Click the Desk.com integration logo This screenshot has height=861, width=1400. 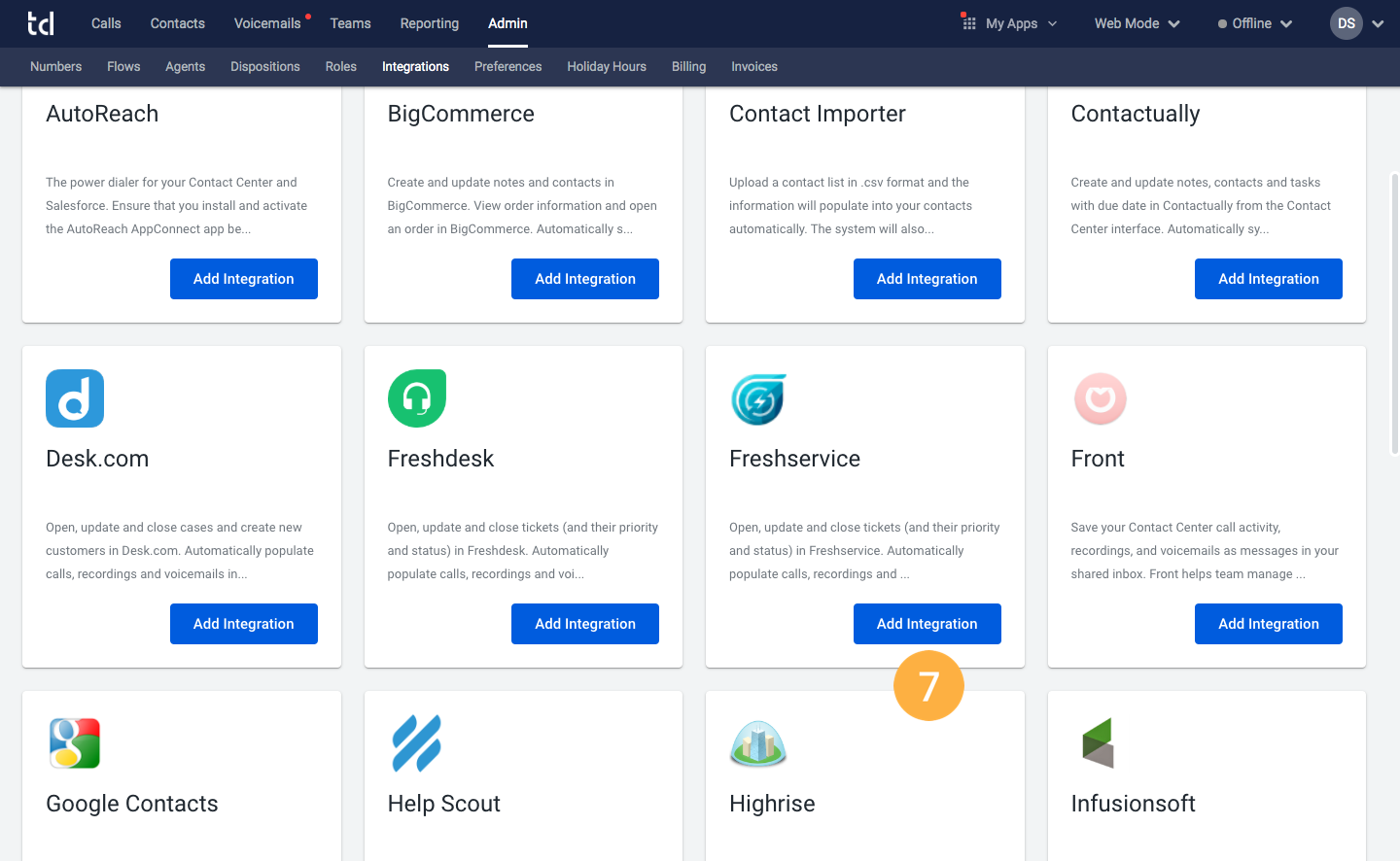click(x=75, y=398)
